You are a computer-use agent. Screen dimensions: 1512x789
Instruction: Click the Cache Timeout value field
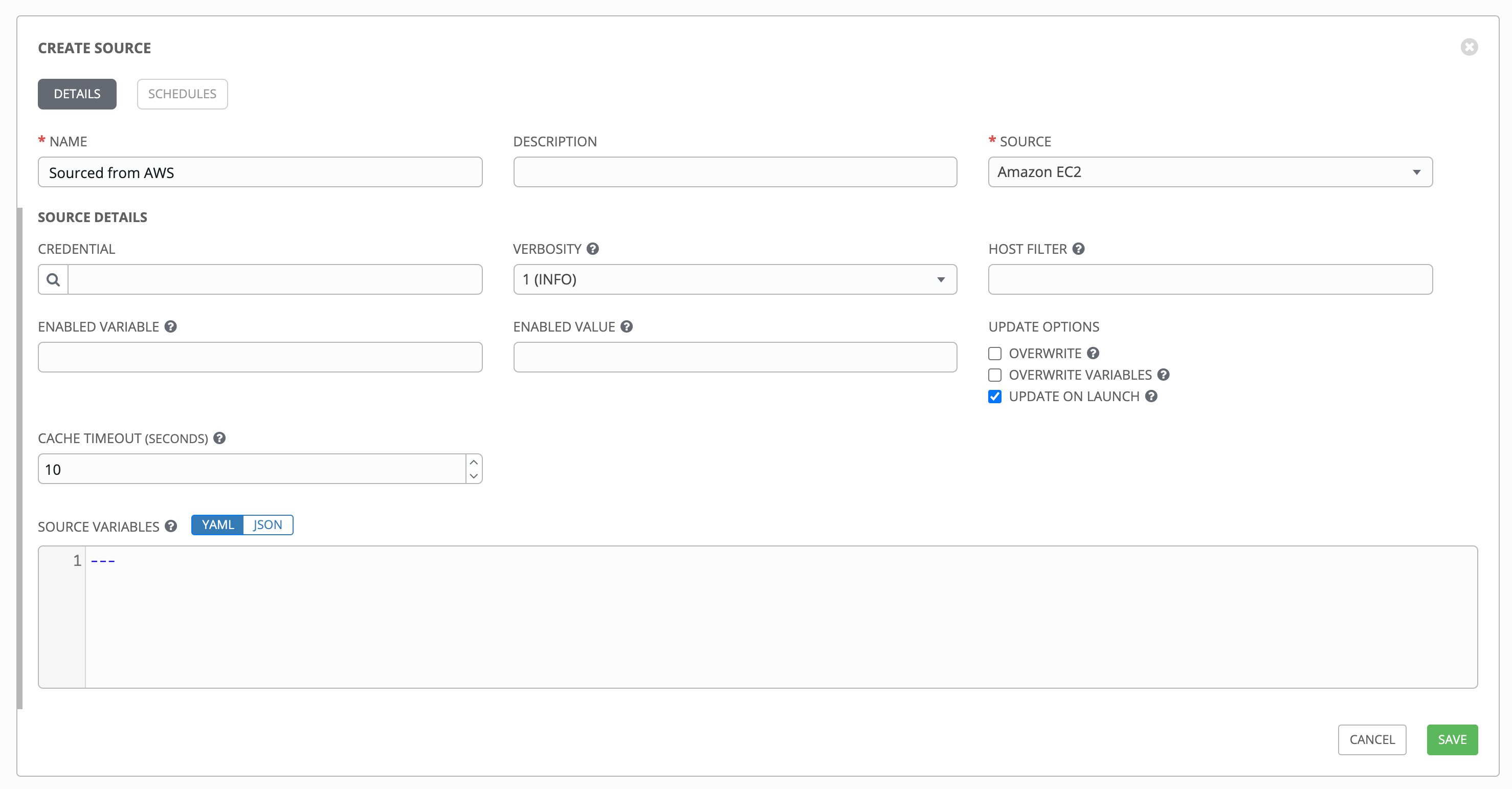(x=252, y=469)
